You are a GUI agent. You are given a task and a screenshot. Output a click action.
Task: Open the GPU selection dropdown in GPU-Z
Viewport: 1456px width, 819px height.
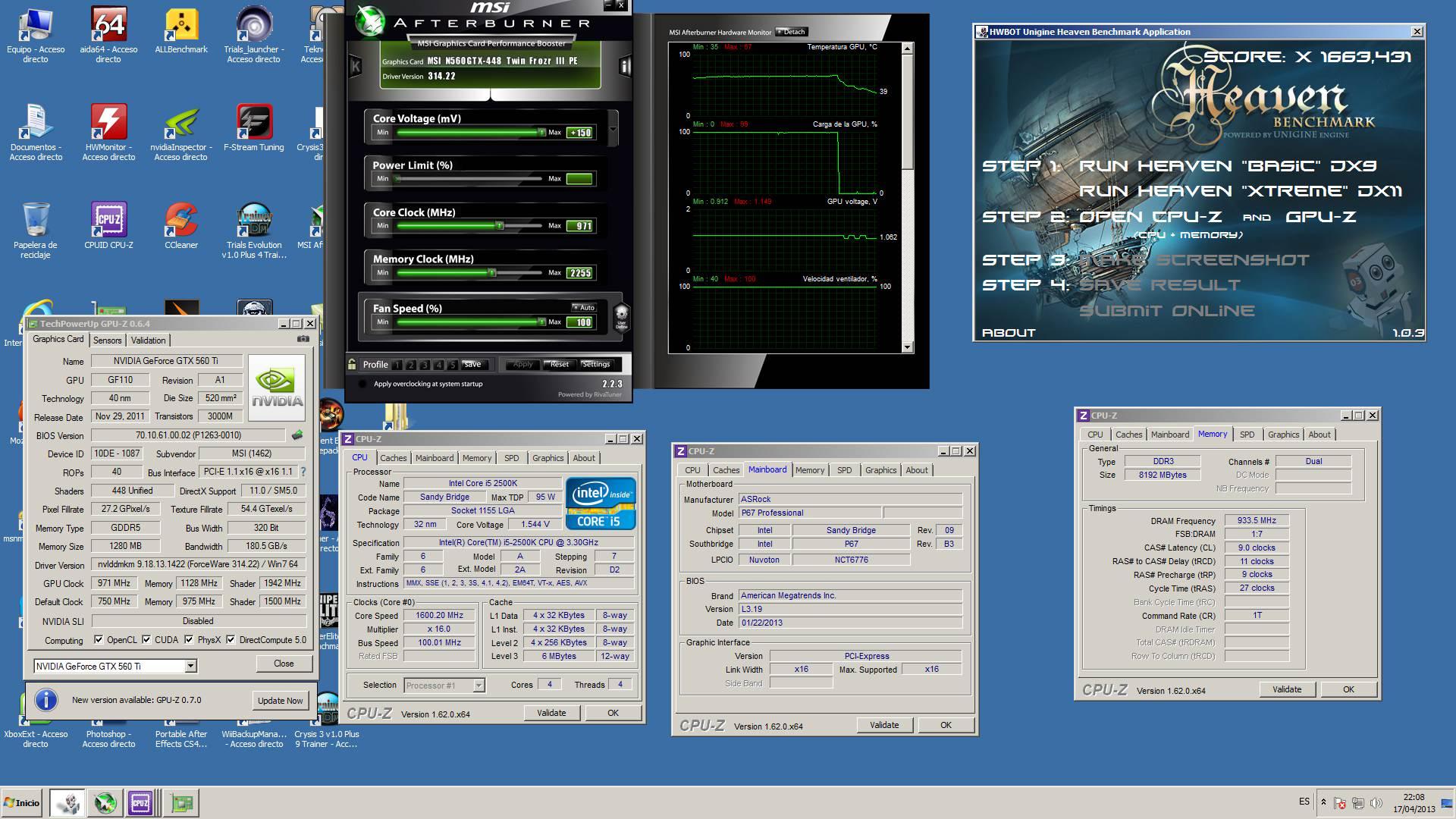tap(191, 666)
